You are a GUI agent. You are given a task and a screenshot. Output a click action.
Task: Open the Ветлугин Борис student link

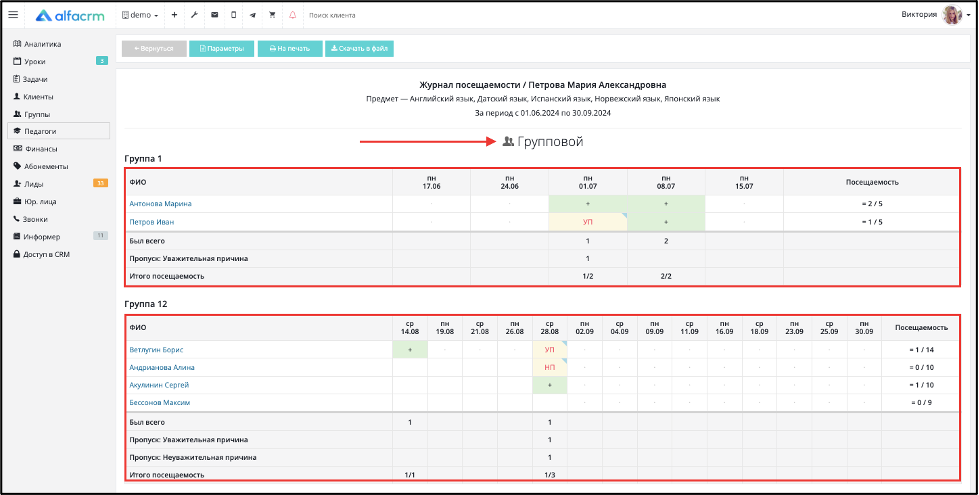click(x=156, y=350)
